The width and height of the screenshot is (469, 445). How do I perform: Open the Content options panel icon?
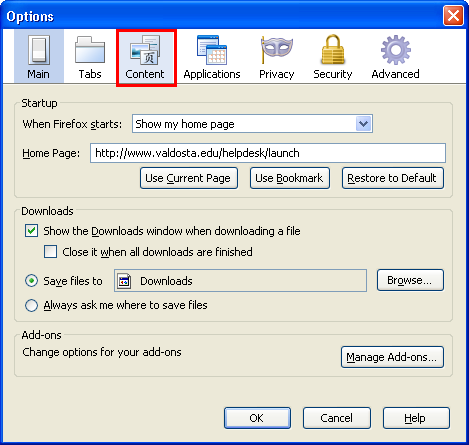(145, 50)
